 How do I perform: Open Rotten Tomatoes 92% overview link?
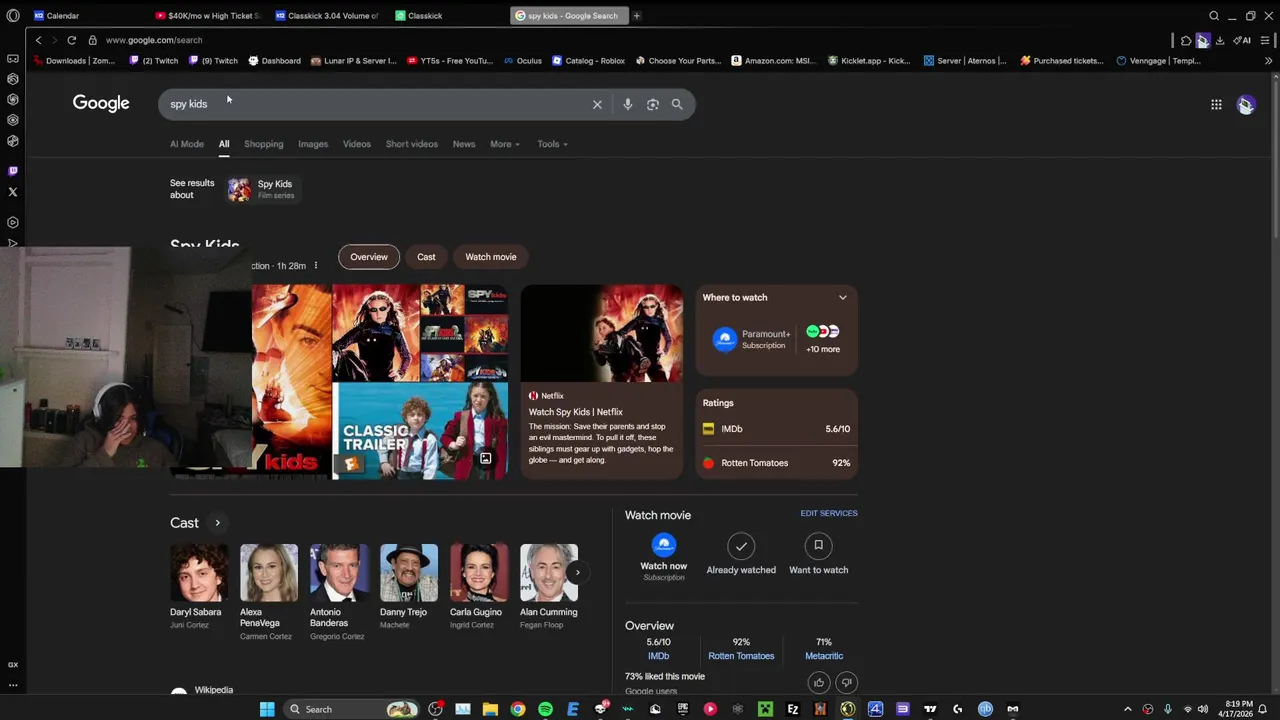(x=741, y=649)
